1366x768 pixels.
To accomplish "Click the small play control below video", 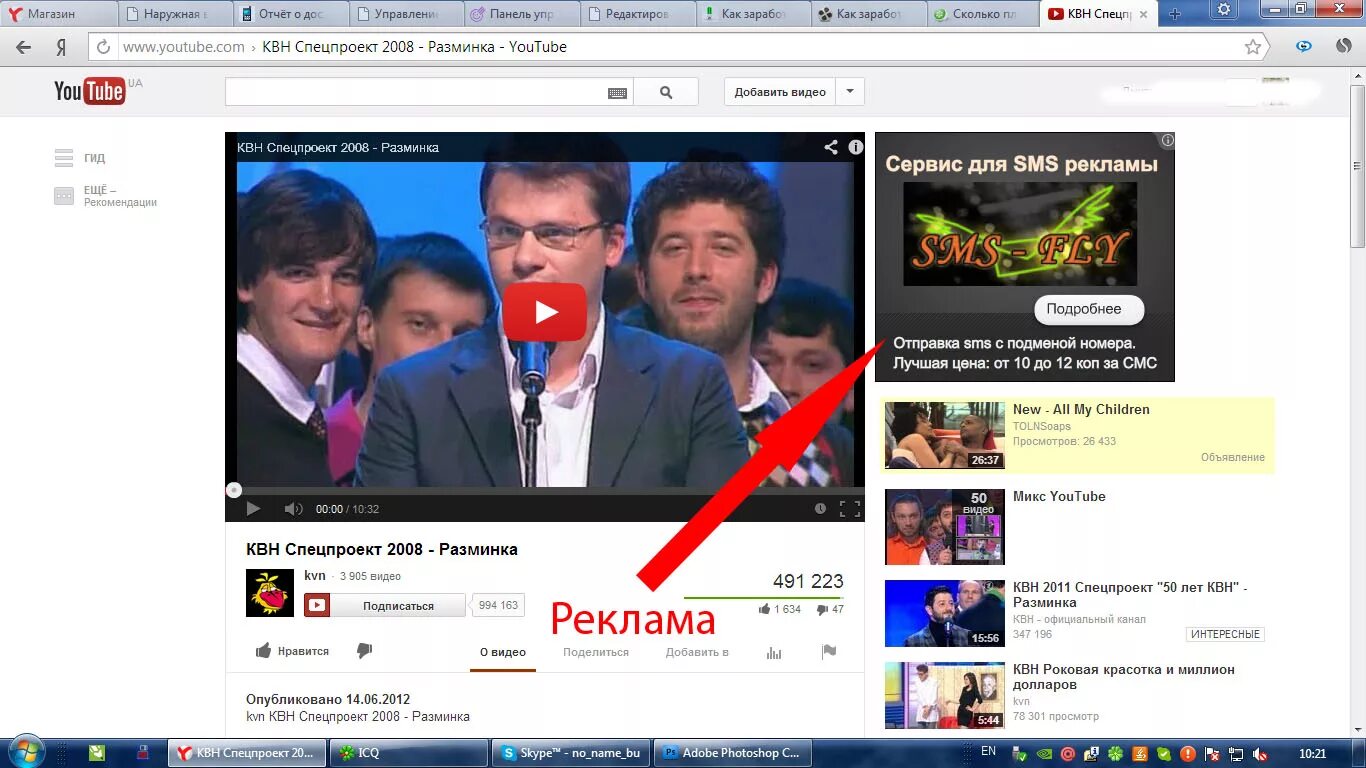I will click(253, 509).
